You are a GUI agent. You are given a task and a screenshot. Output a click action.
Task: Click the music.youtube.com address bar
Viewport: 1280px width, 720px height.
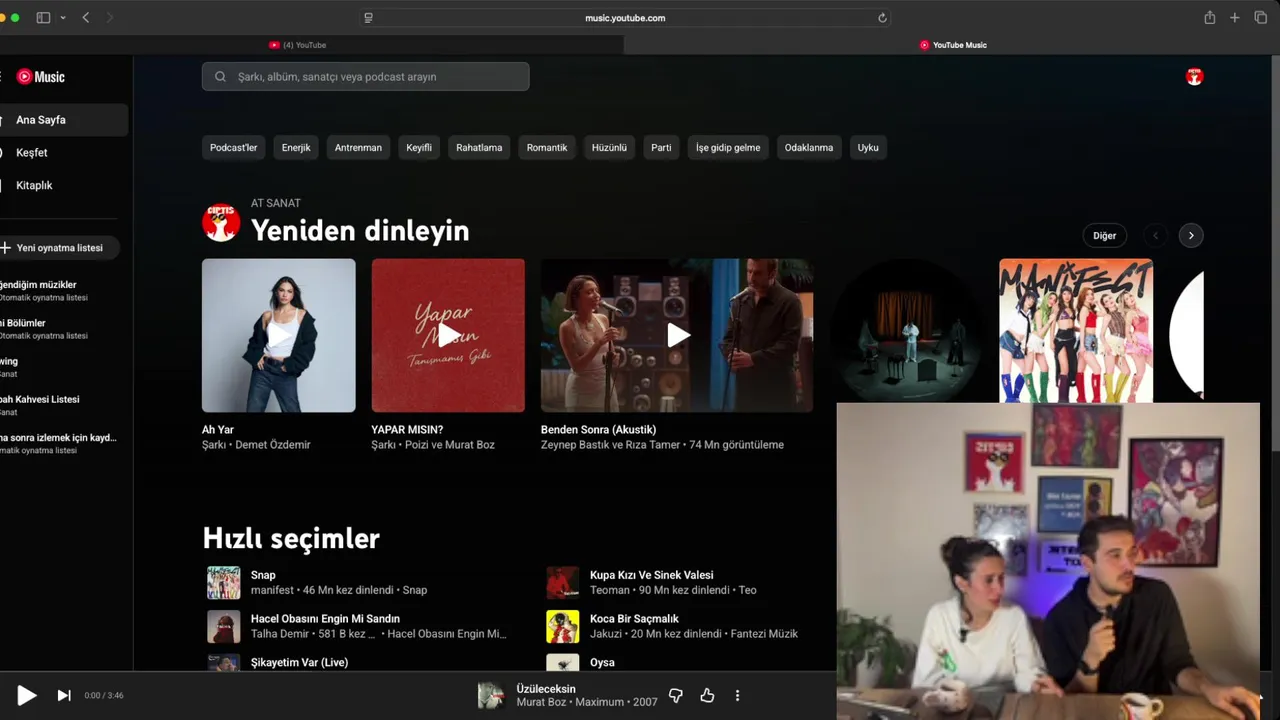(625, 18)
